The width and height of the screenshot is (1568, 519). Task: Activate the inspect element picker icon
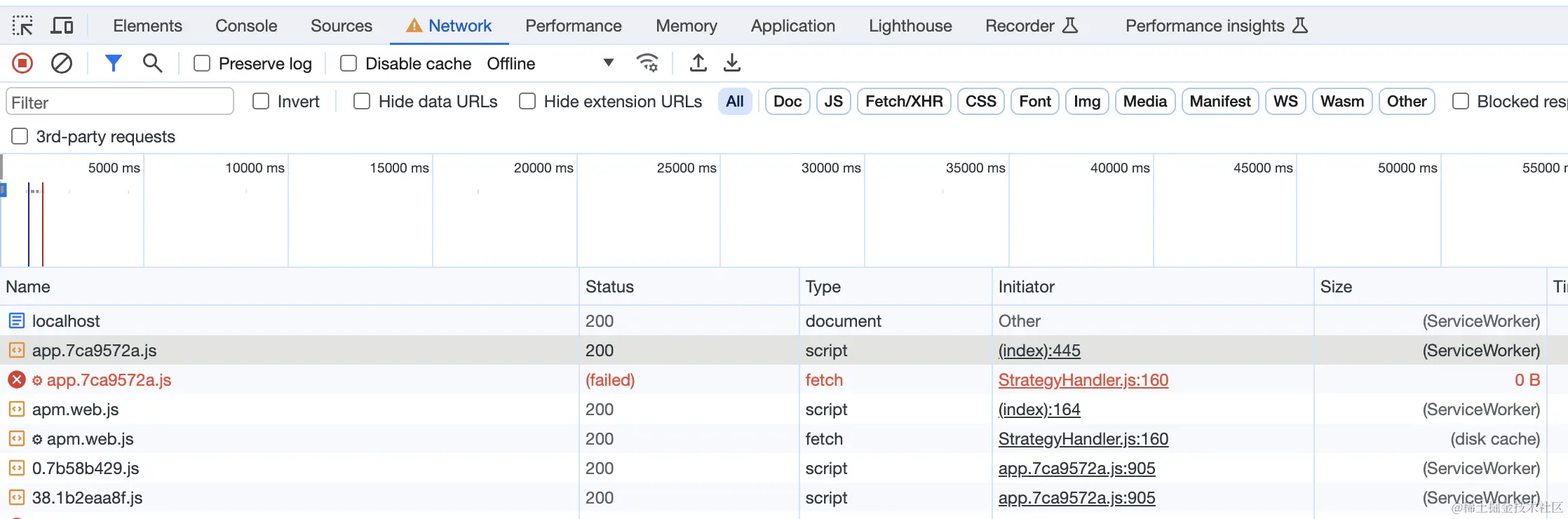coord(22,26)
